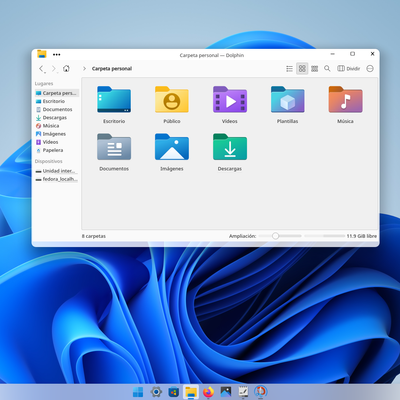Open the software store icon in the taskbar
Screen dimensions: 400x400
coord(173,392)
